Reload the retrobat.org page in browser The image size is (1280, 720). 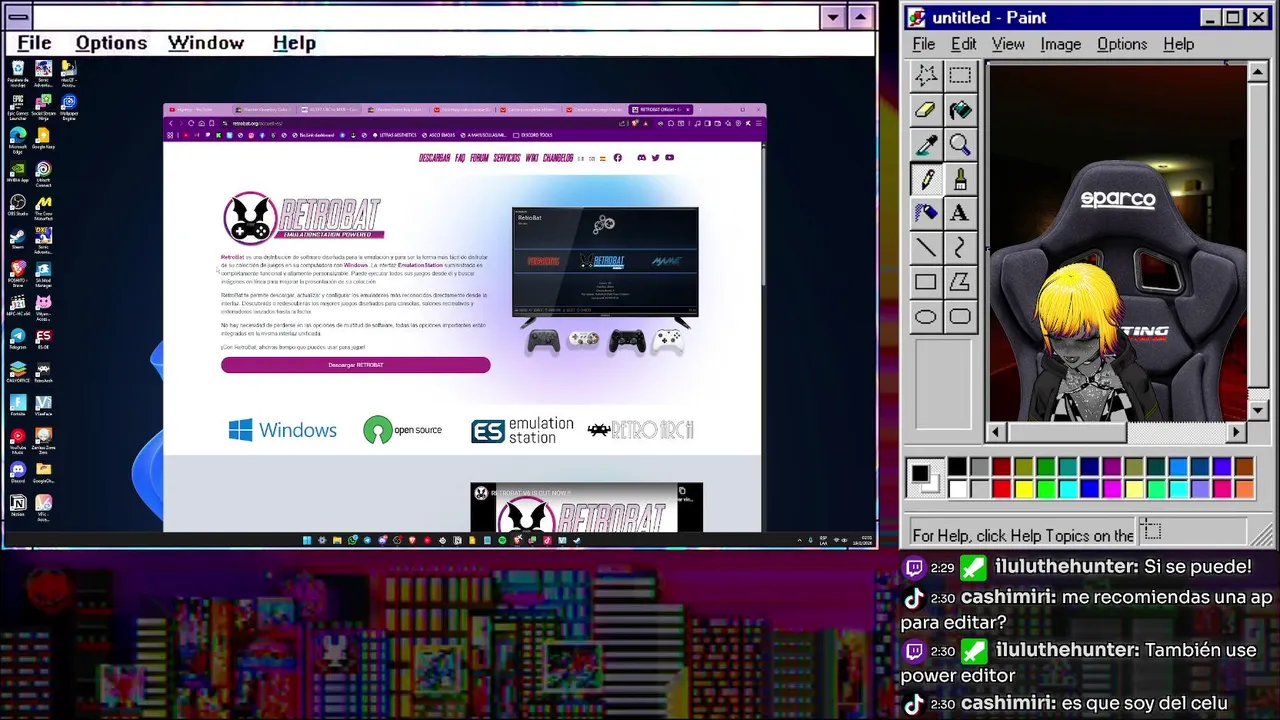point(191,123)
